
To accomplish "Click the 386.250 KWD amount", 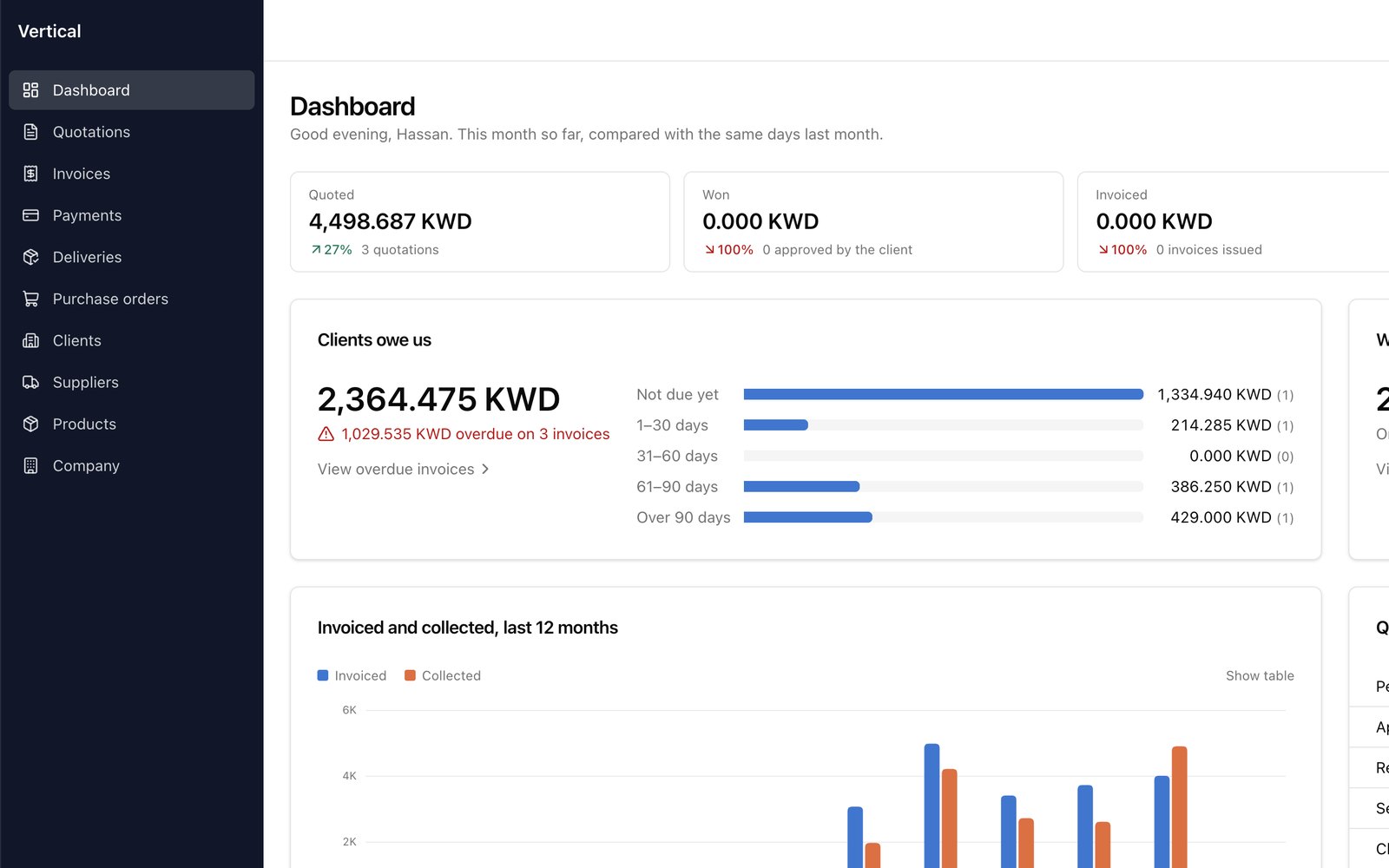I will [1221, 487].
